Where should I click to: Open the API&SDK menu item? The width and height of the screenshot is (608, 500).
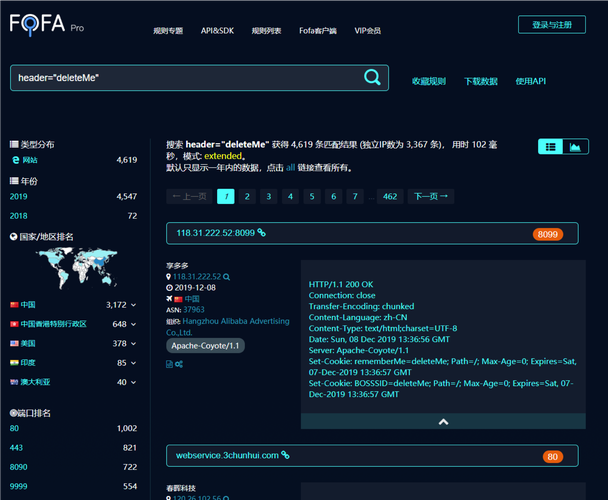[217, 31]
